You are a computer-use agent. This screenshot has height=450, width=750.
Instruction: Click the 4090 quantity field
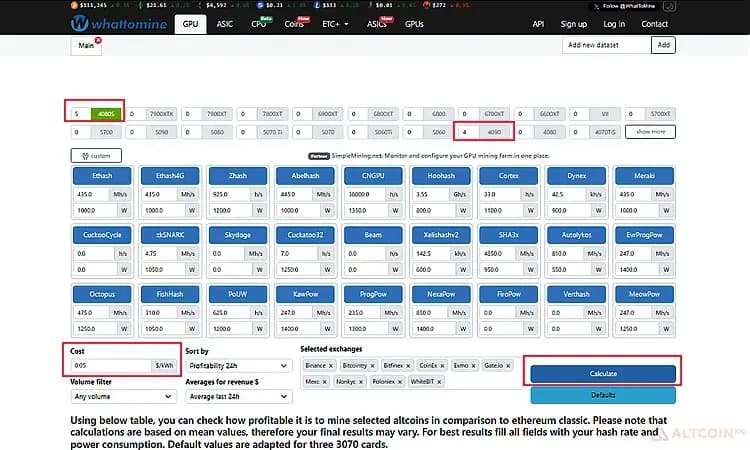click(x=470, y=132)
